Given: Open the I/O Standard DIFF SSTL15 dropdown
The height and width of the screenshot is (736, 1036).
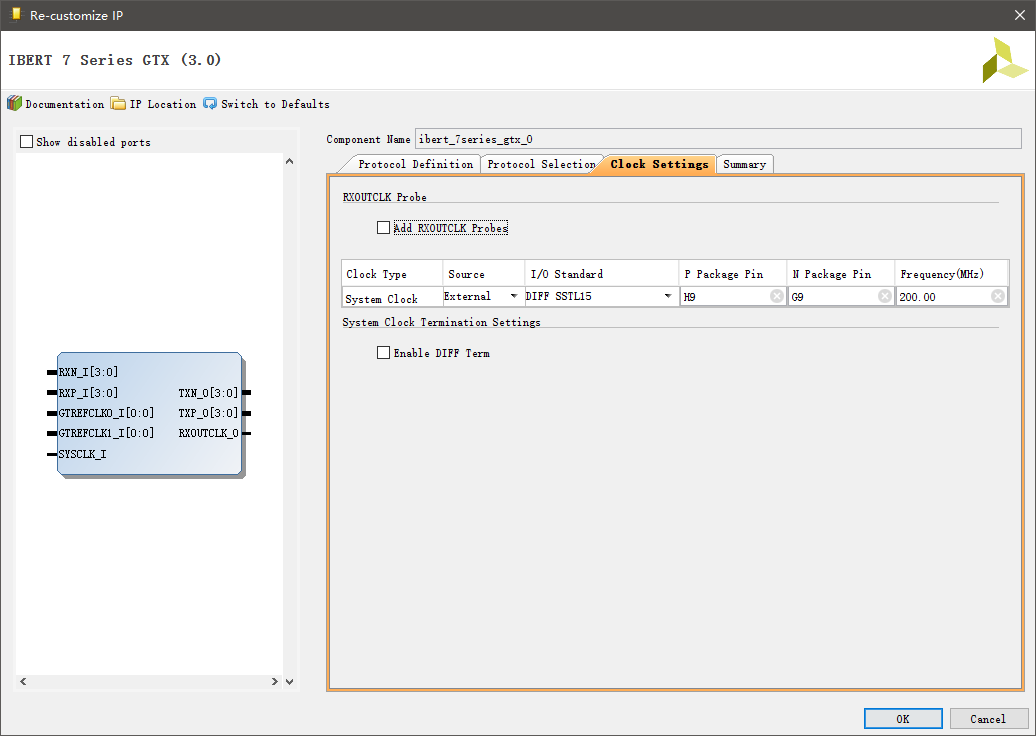Looking at the screenshot, I should (x=668, y=296).
